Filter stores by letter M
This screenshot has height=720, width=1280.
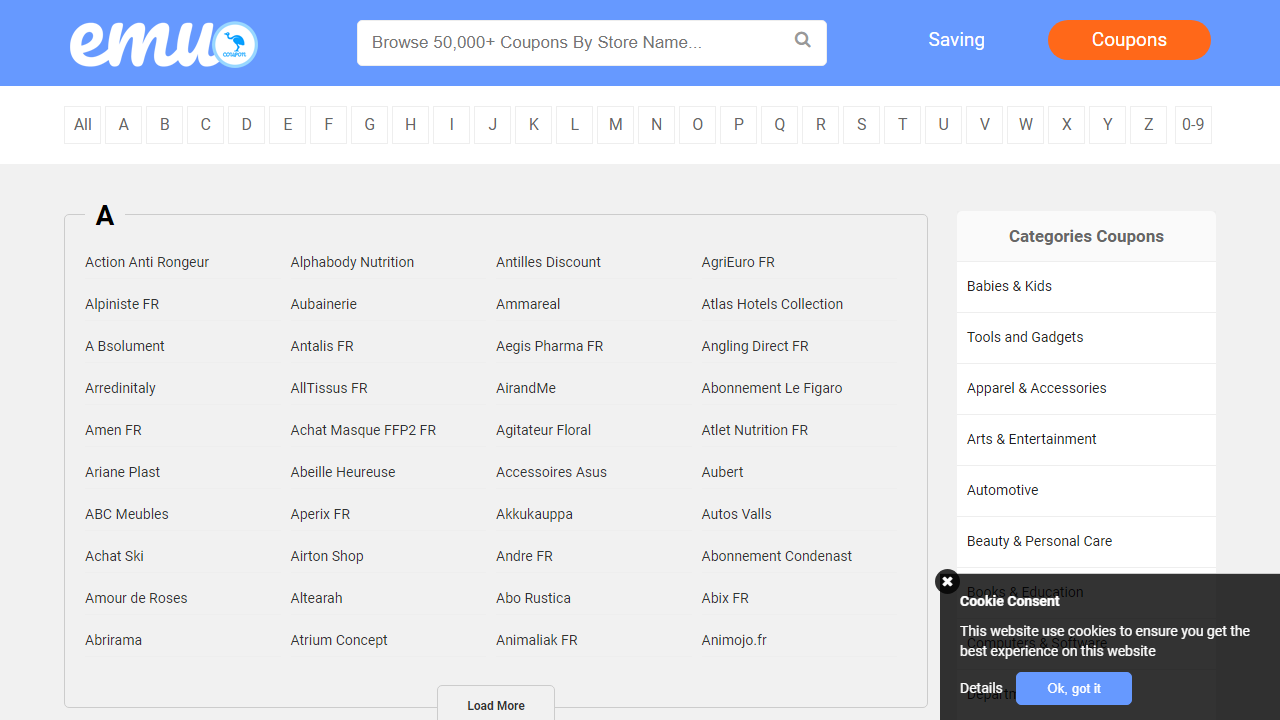coord(615,125)
